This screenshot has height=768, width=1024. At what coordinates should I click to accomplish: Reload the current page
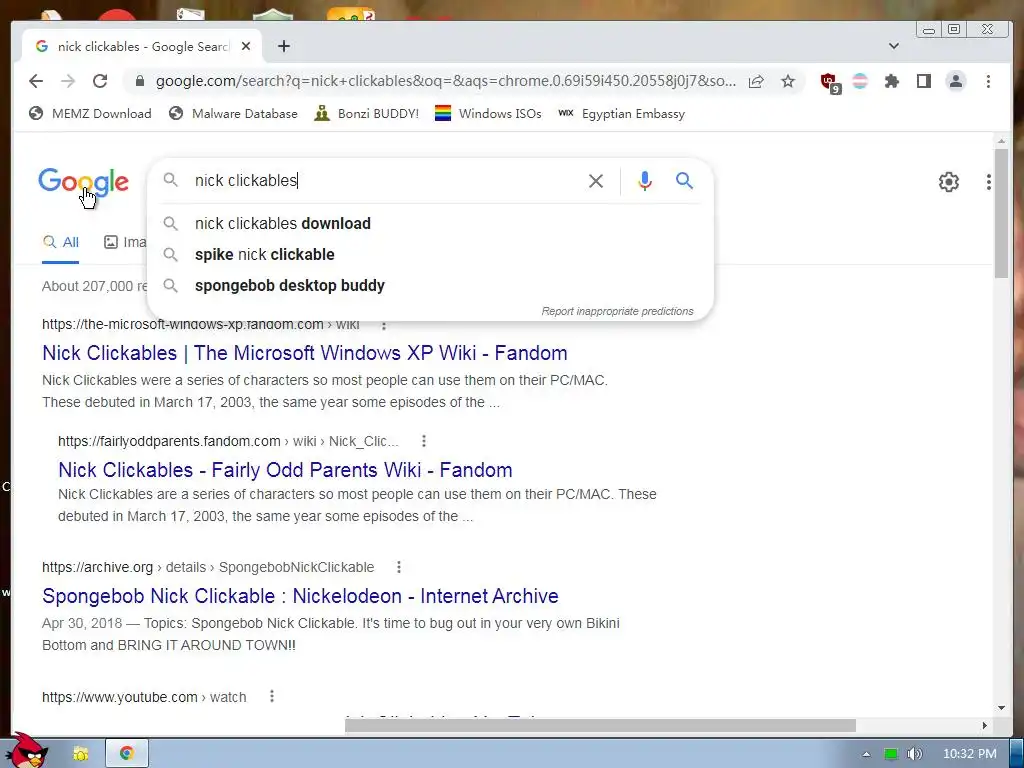point(100,81)
